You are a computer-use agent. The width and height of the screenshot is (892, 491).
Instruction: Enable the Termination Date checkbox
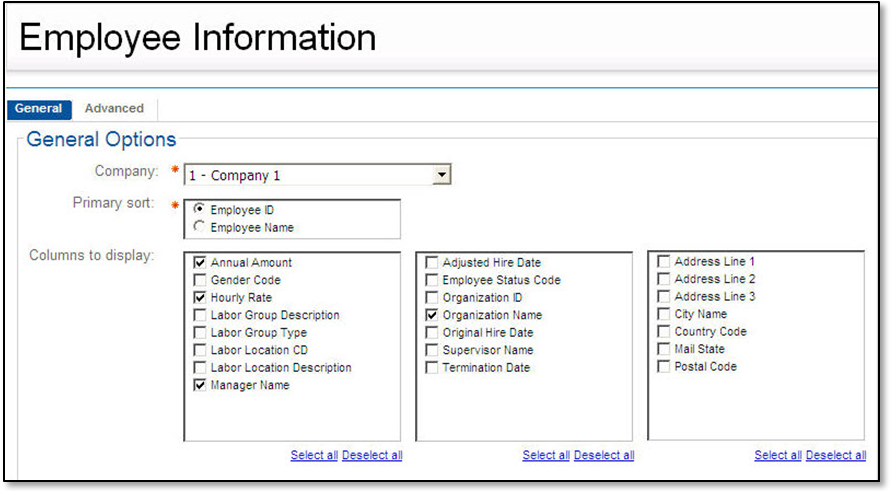pos(432,368)
